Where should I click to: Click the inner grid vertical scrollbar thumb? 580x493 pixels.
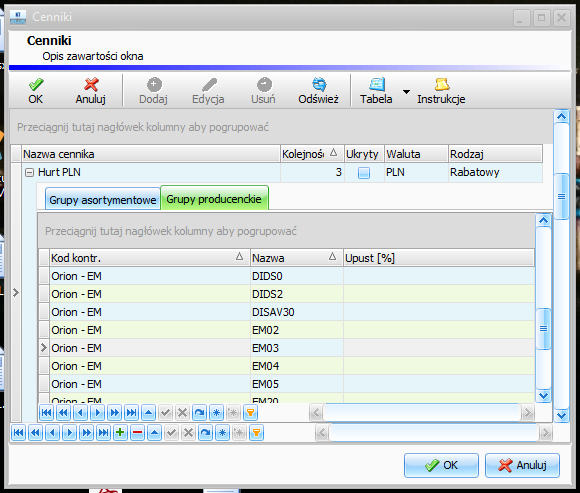coord(543,328)
